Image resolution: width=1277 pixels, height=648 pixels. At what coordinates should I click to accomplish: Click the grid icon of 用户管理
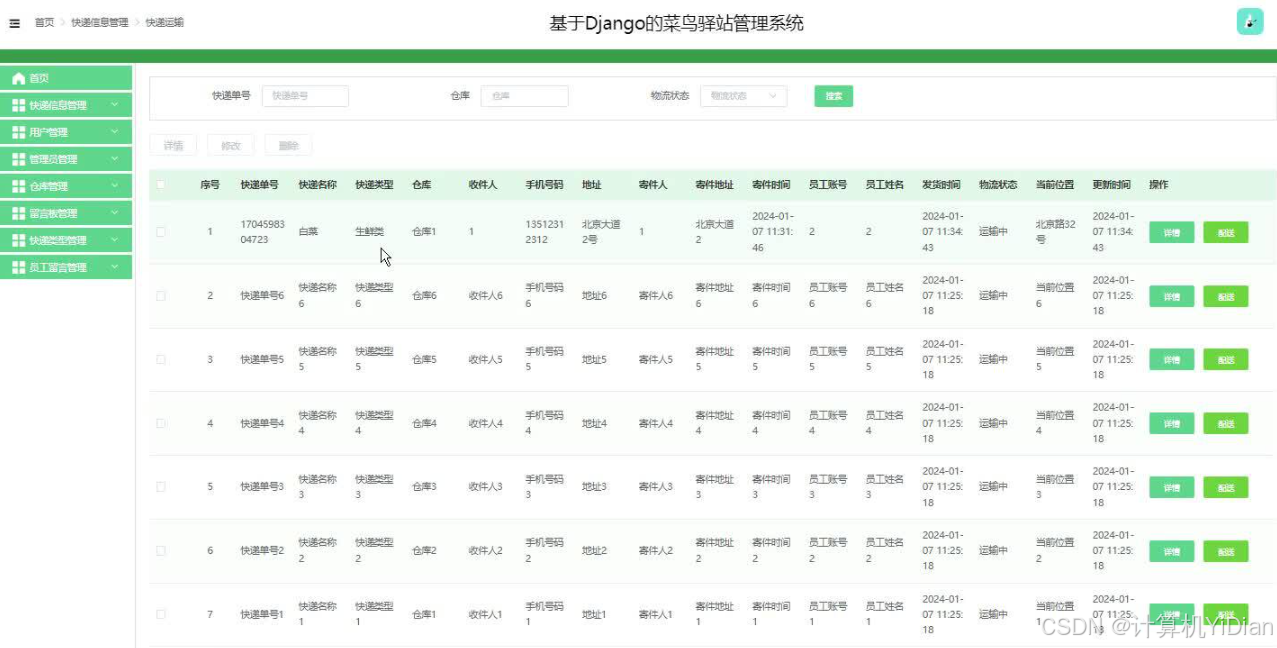point(18,132)
